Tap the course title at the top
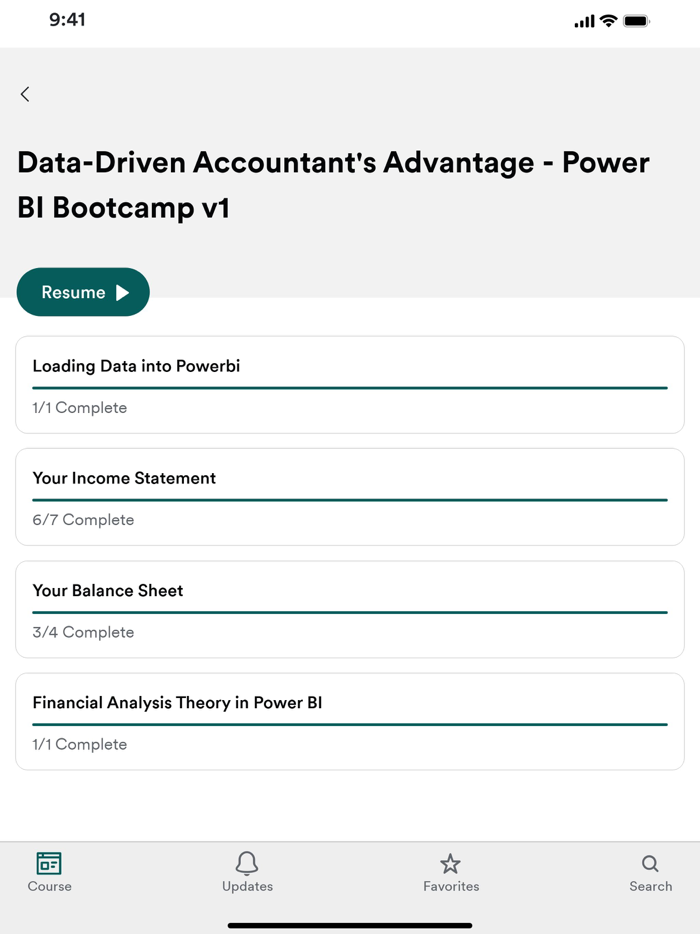This screenshot has height=934, width=700. pos(334,184)
